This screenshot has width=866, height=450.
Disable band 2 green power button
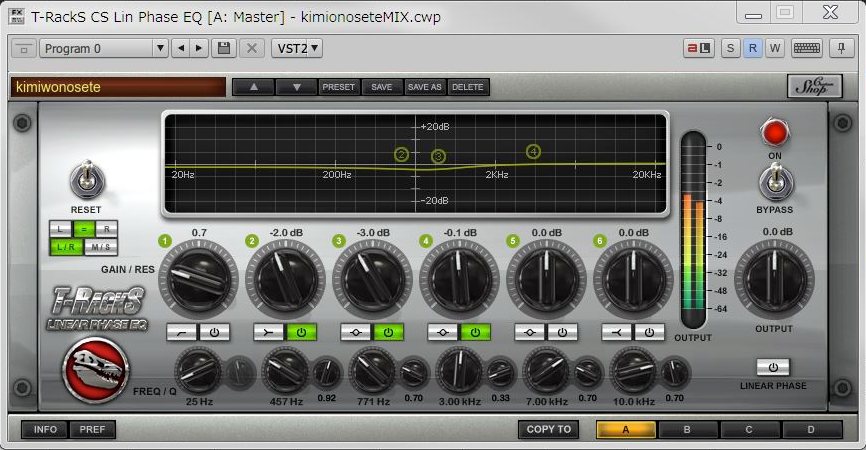click(301, 332)
